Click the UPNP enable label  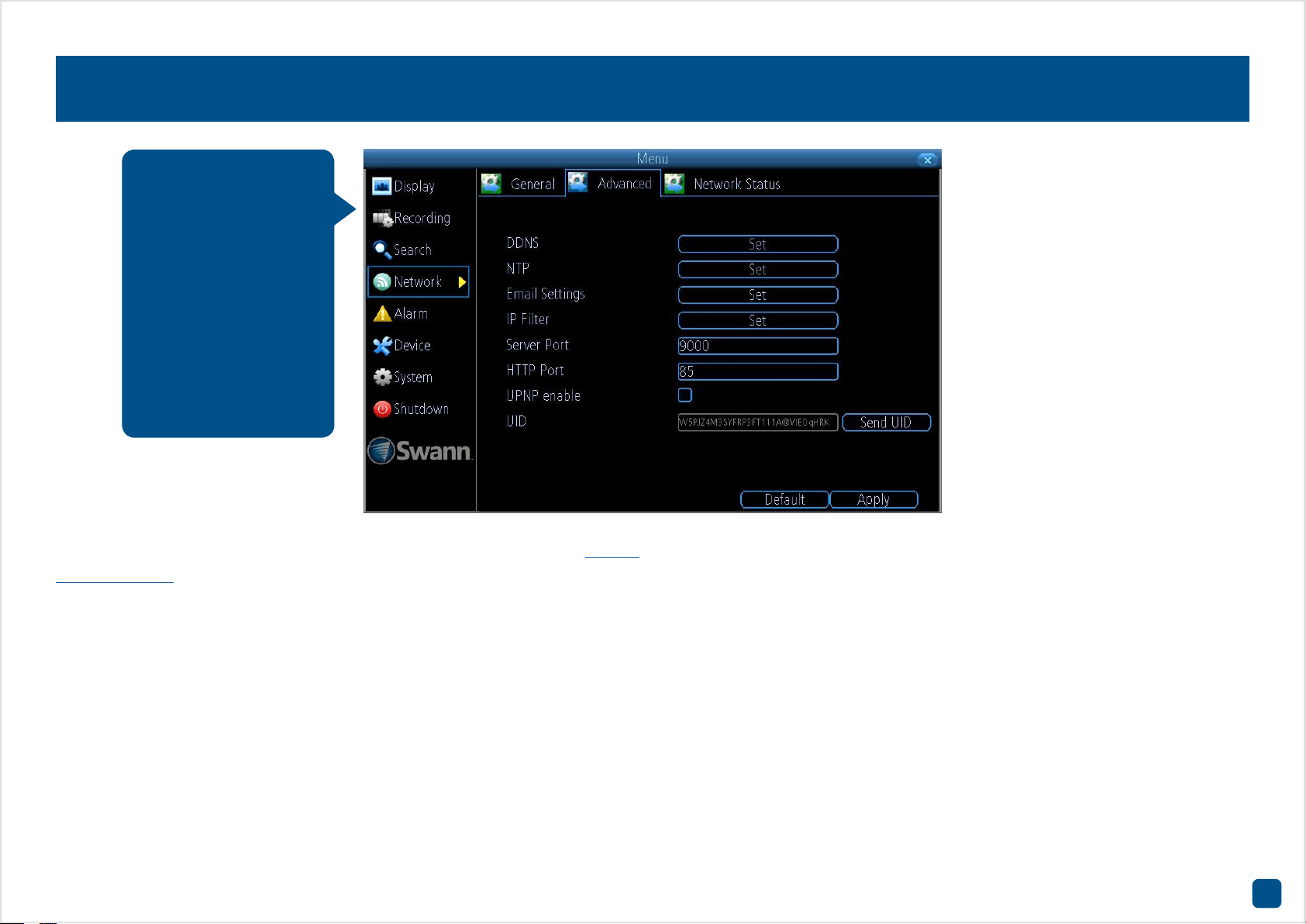(543, 395)
